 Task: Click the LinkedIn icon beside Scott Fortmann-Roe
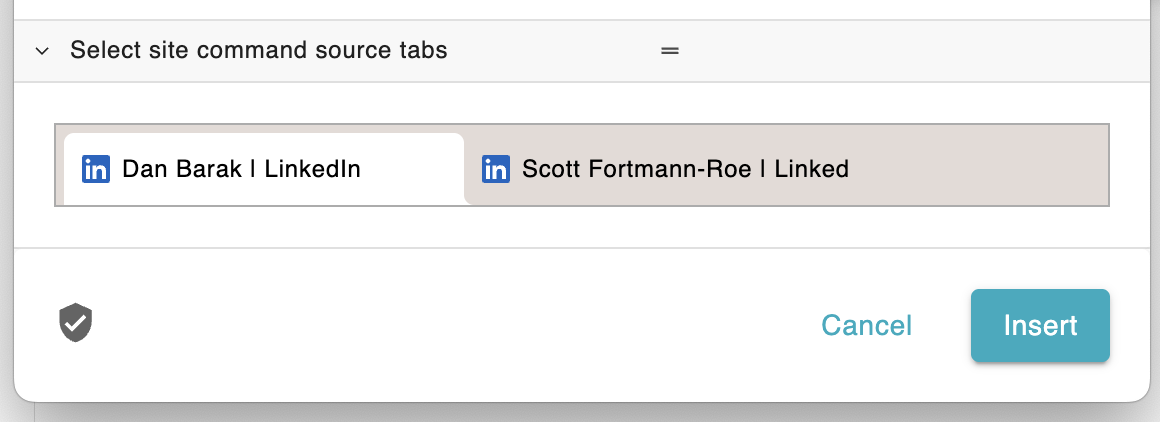496,169
